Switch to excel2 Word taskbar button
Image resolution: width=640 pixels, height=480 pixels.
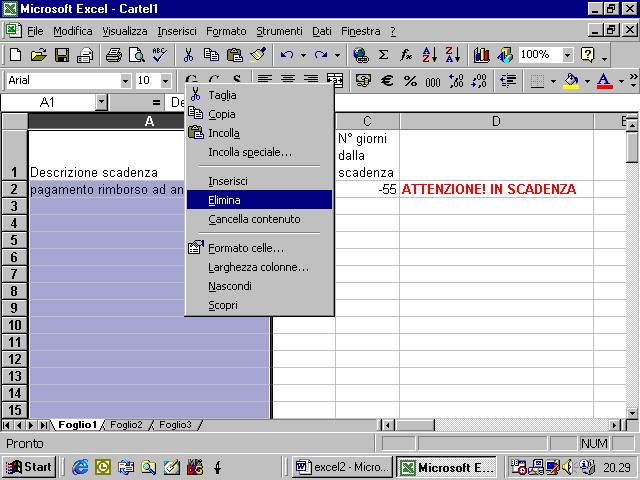click(342, 467)
